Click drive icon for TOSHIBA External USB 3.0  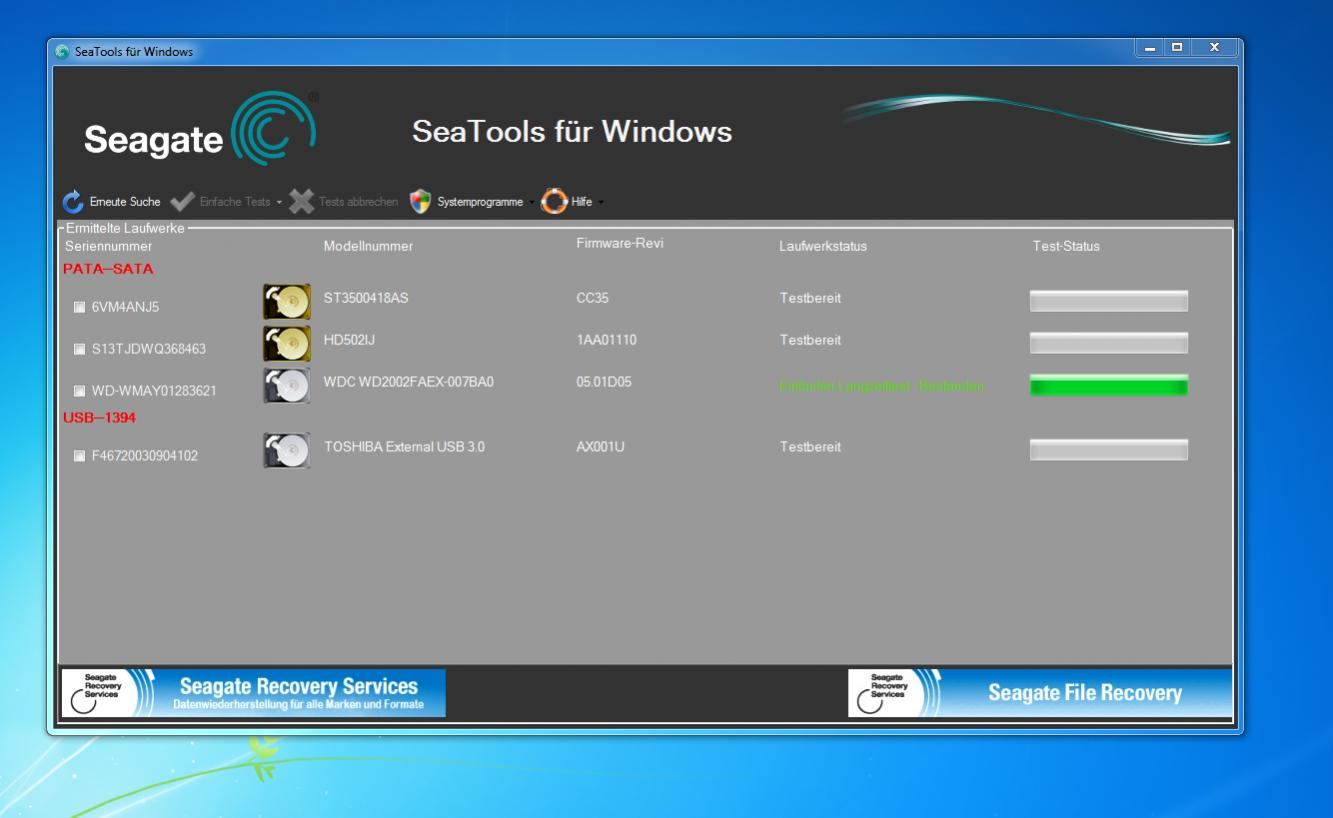(x=287, y=450)
